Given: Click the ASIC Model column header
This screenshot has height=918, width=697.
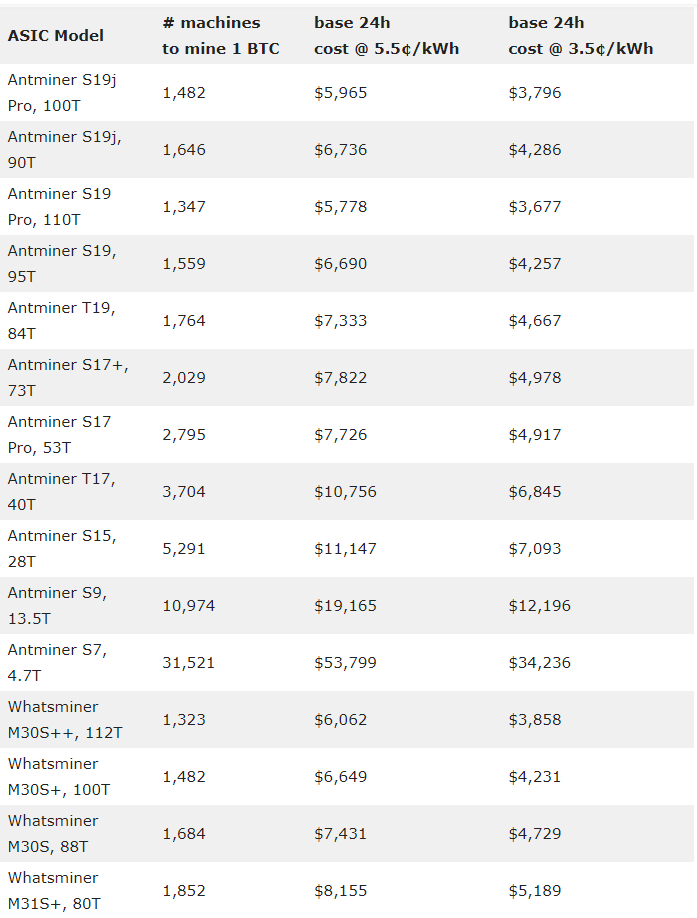Looking at the screenshot, I should tap(56, 36).
